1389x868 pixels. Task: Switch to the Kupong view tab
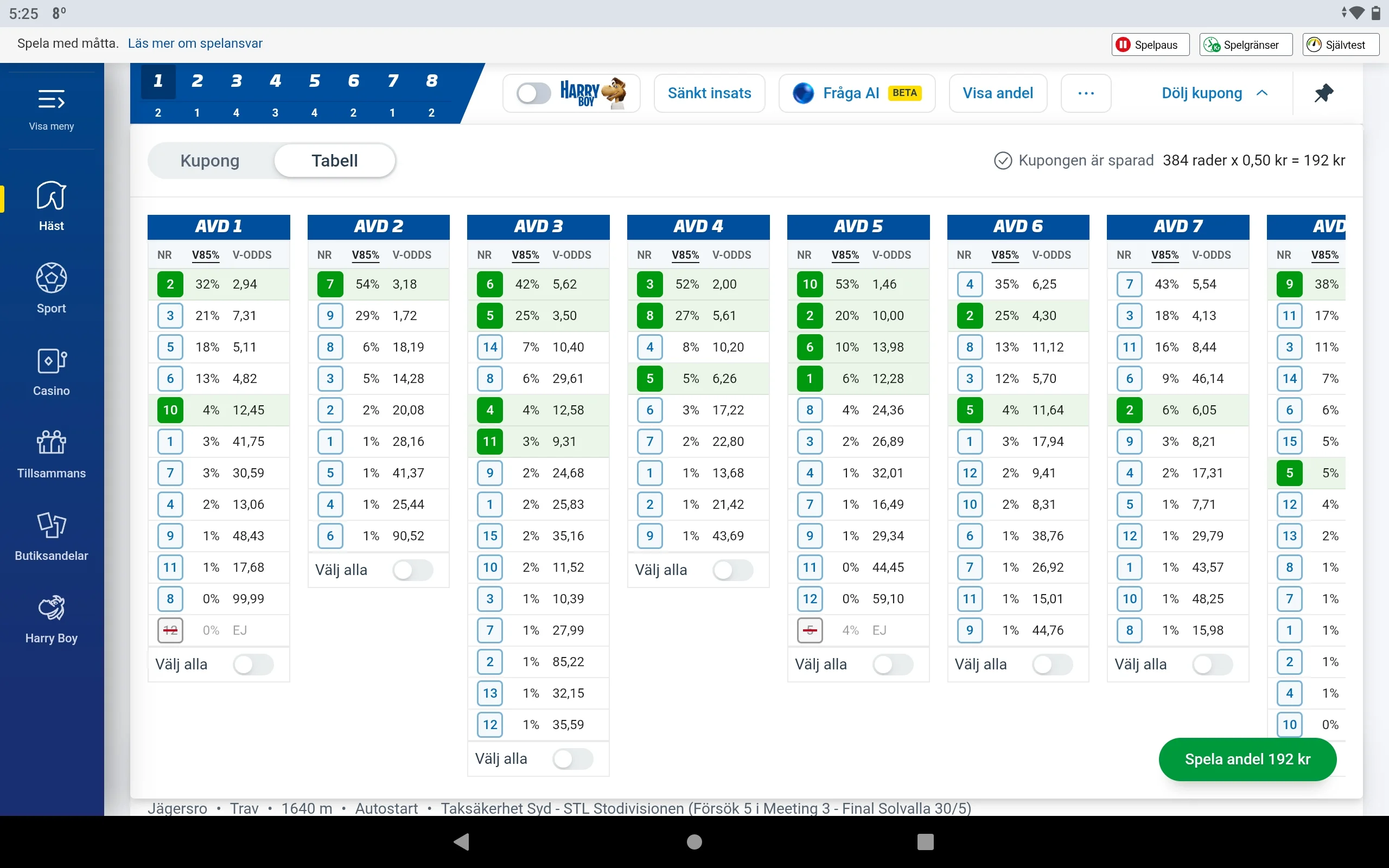click(x=209, y=161)
